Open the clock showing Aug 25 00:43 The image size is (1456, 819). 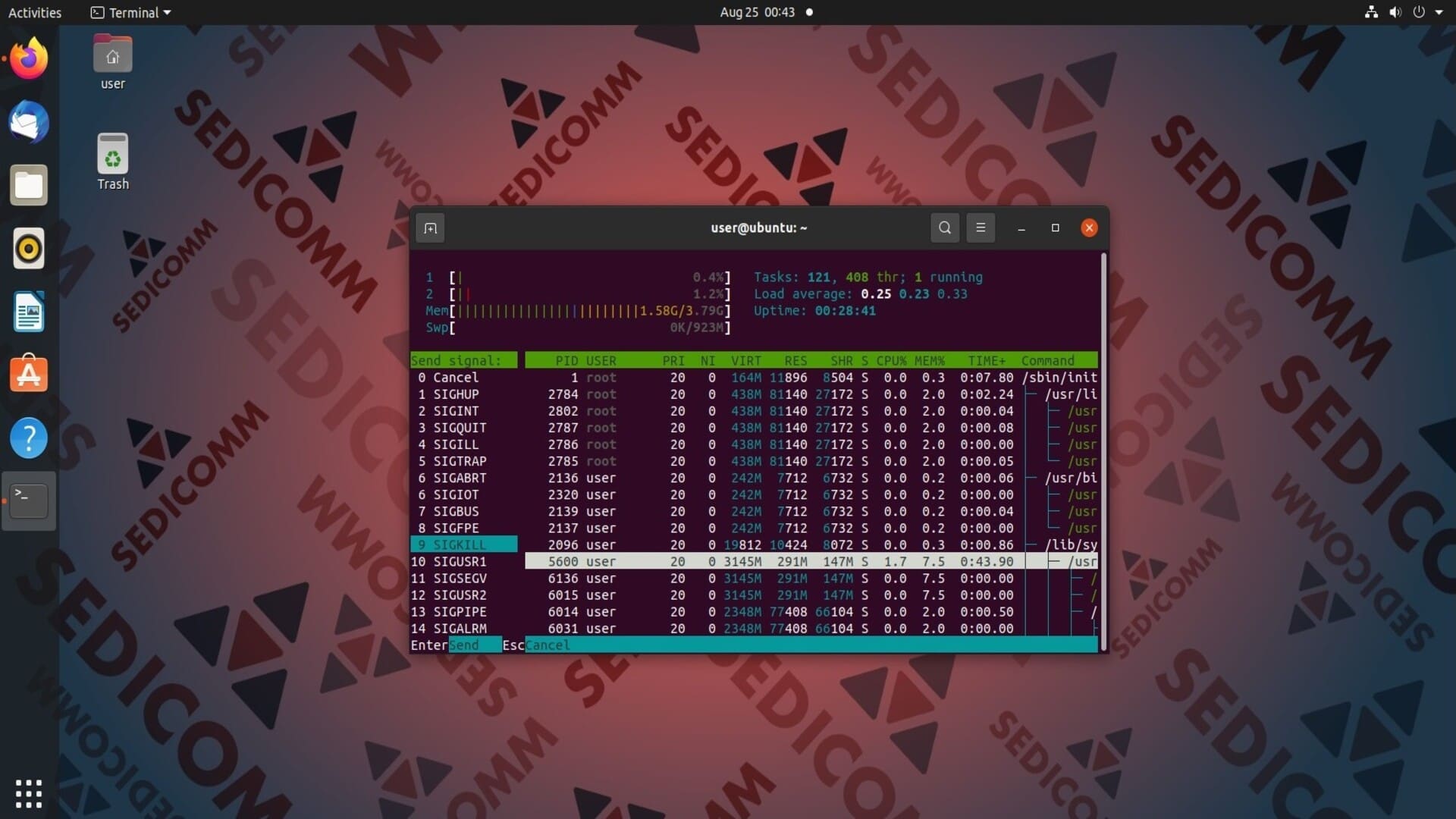758,12
